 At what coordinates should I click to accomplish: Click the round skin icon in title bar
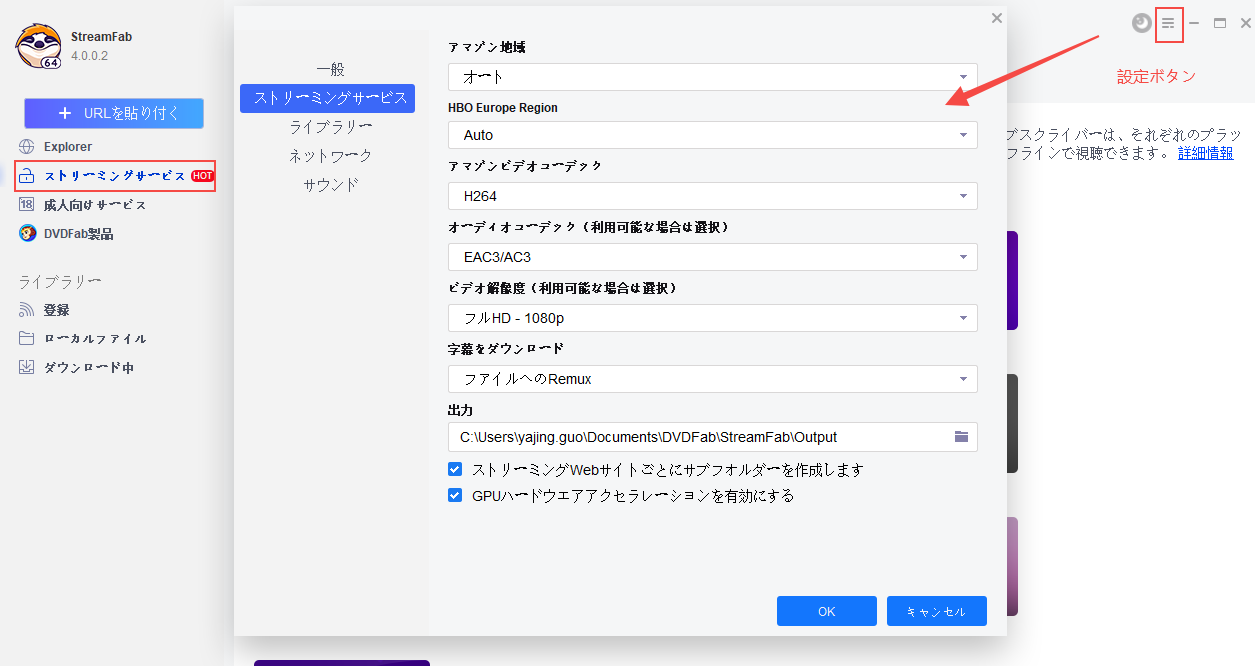pyautogui.click(x=1142, y=23)
